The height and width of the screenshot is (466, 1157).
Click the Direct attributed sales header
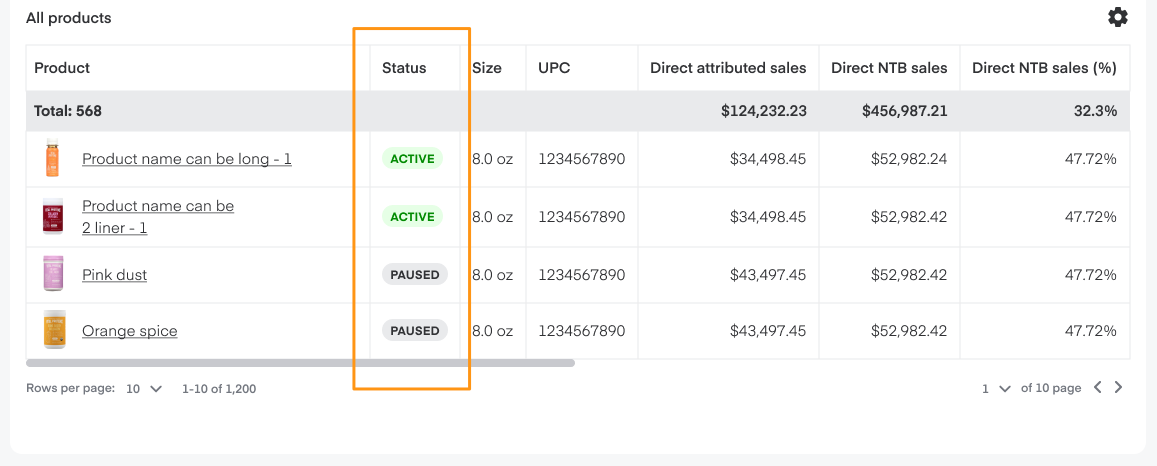click(x=728, y=68)
